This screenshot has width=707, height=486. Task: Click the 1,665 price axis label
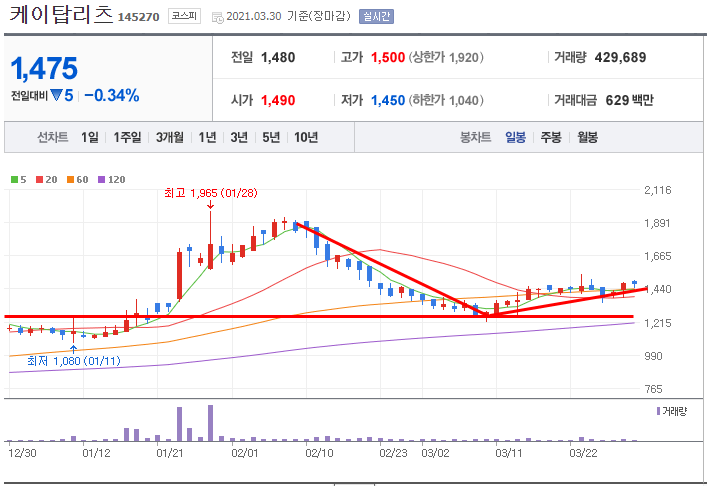pos(658,256)
